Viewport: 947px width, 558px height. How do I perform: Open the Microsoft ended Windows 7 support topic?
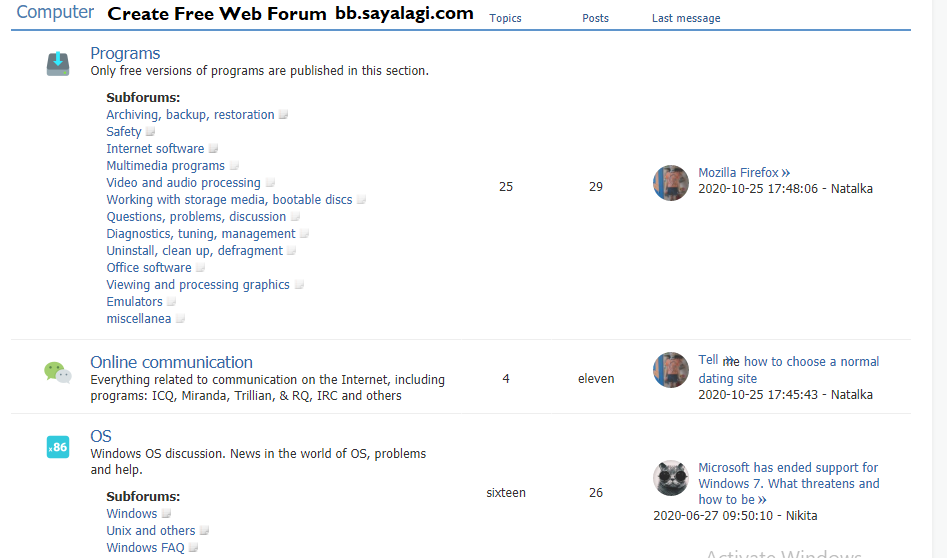pyautogui.click(x=788, y=483)
